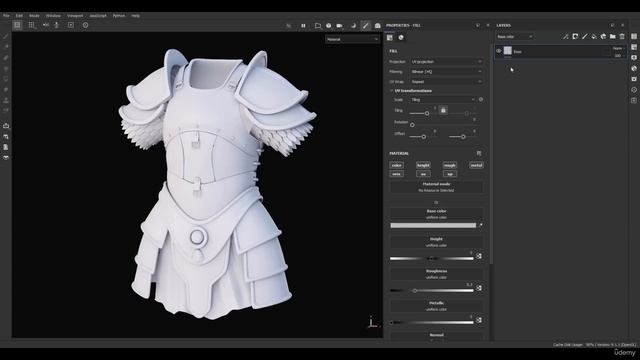Click the Rotation slider handle
Image resolution: width=640 pixels, height=360 pixels.
click(x=412, y=124)
